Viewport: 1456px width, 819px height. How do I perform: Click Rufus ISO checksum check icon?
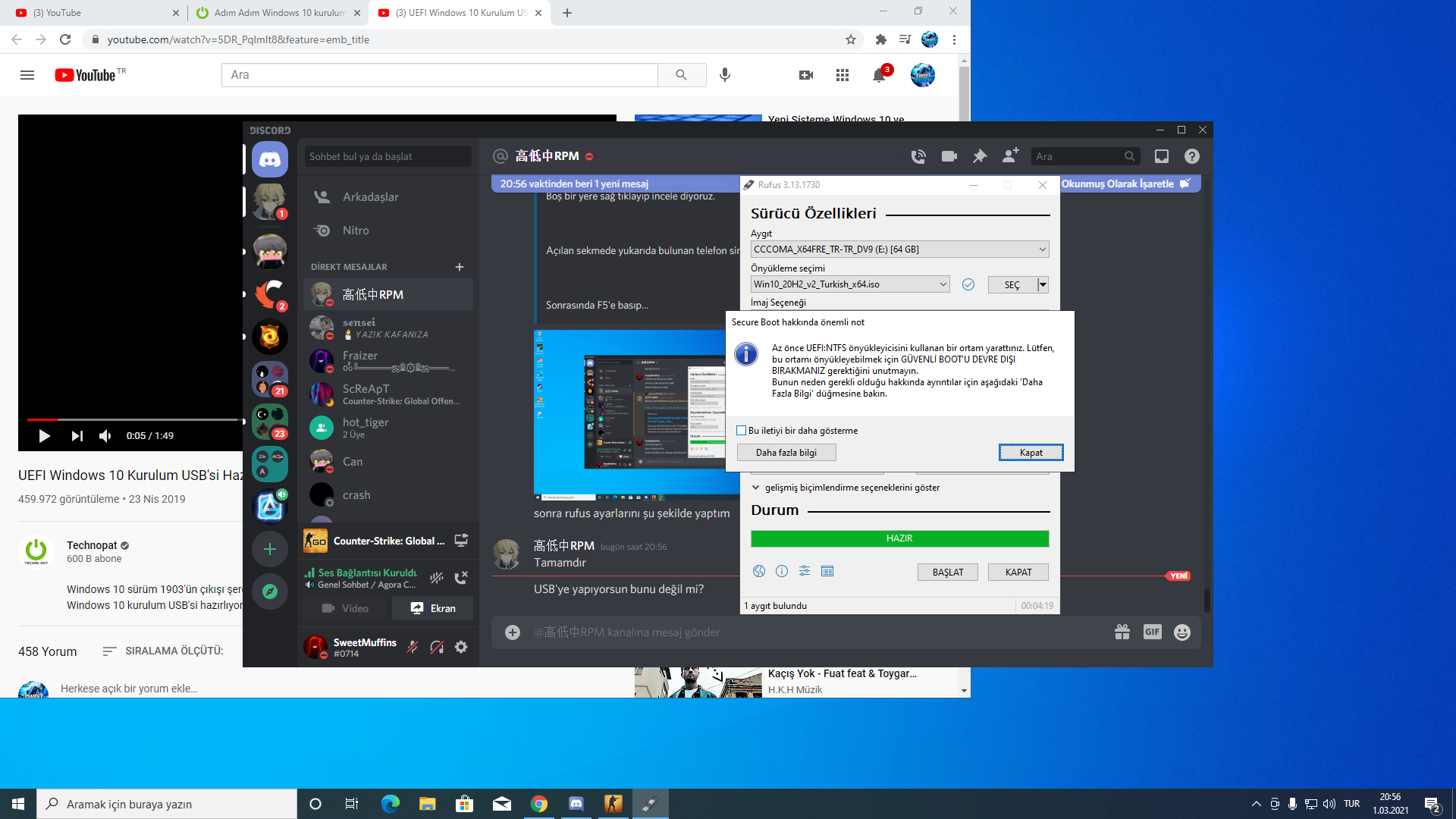[x=968, y=284]
